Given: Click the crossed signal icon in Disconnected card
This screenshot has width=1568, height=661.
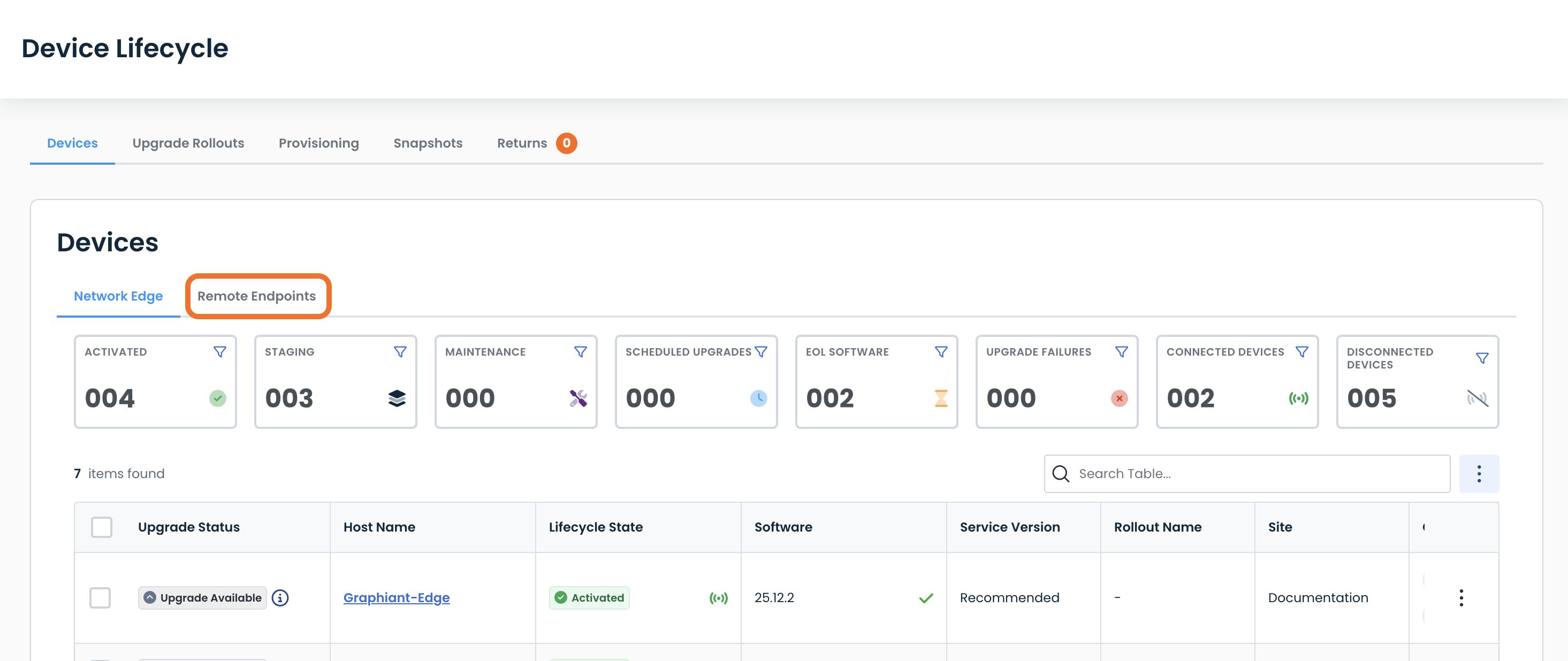Looking at the screenshot, I should tap(1478, 398).
